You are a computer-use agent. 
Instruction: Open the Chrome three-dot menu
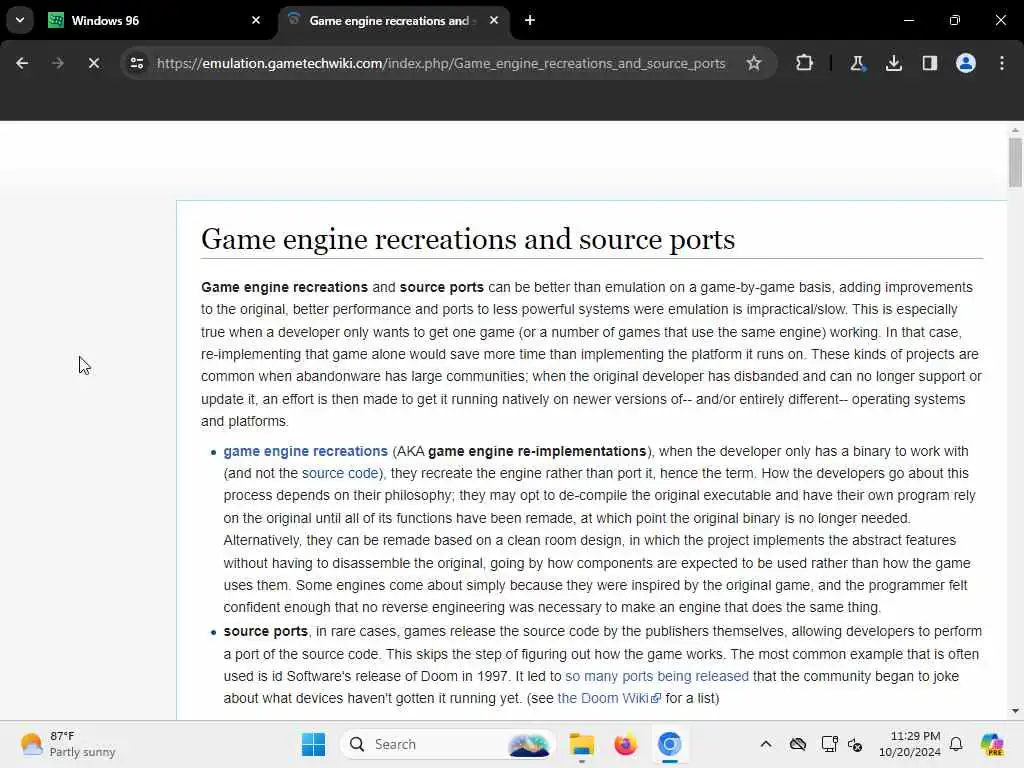1002,63
